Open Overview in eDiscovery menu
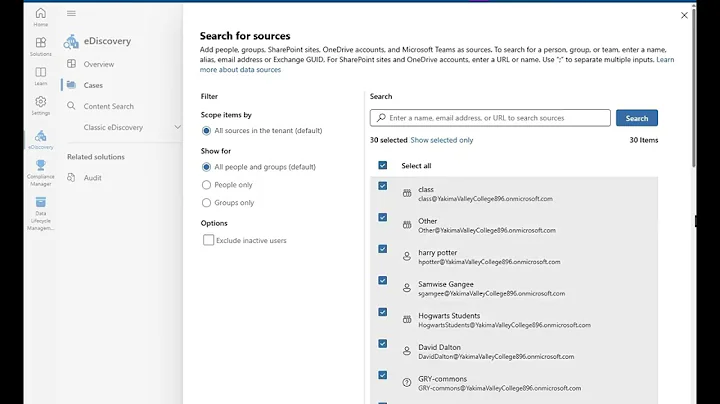 pos(99,64)
